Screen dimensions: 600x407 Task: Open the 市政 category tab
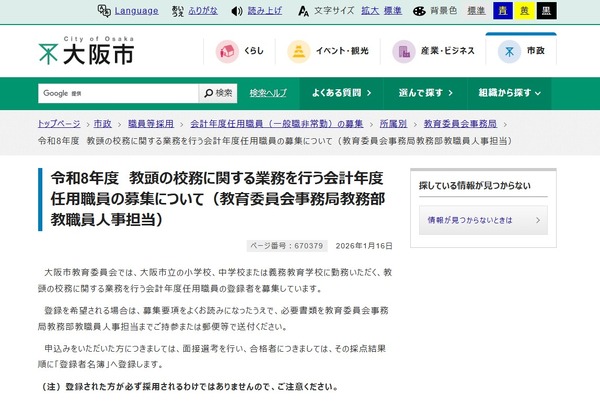click(521, 50)
